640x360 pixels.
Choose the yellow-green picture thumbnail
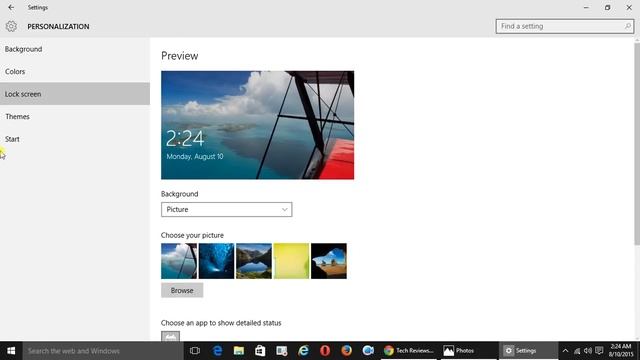[291, 261]
